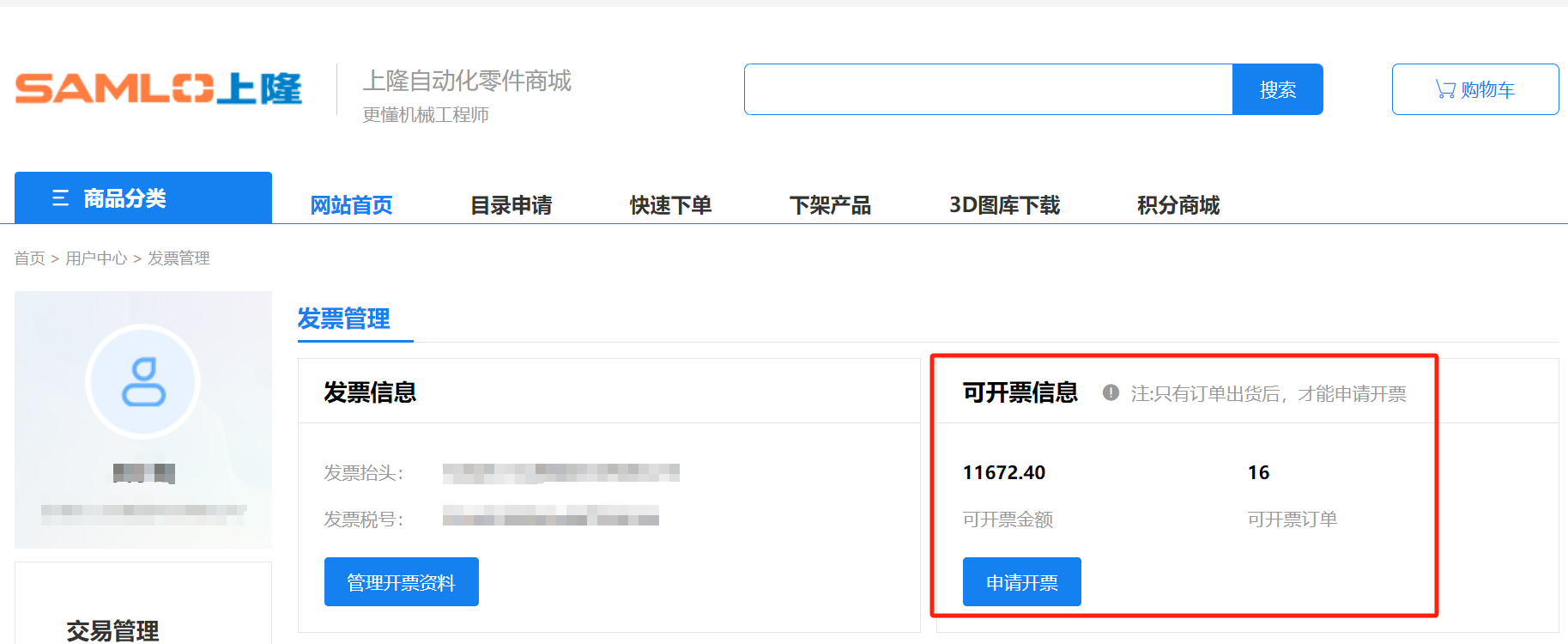
Task: Click the hamburger icon beside 商品分类
Action: pos(60,198)
